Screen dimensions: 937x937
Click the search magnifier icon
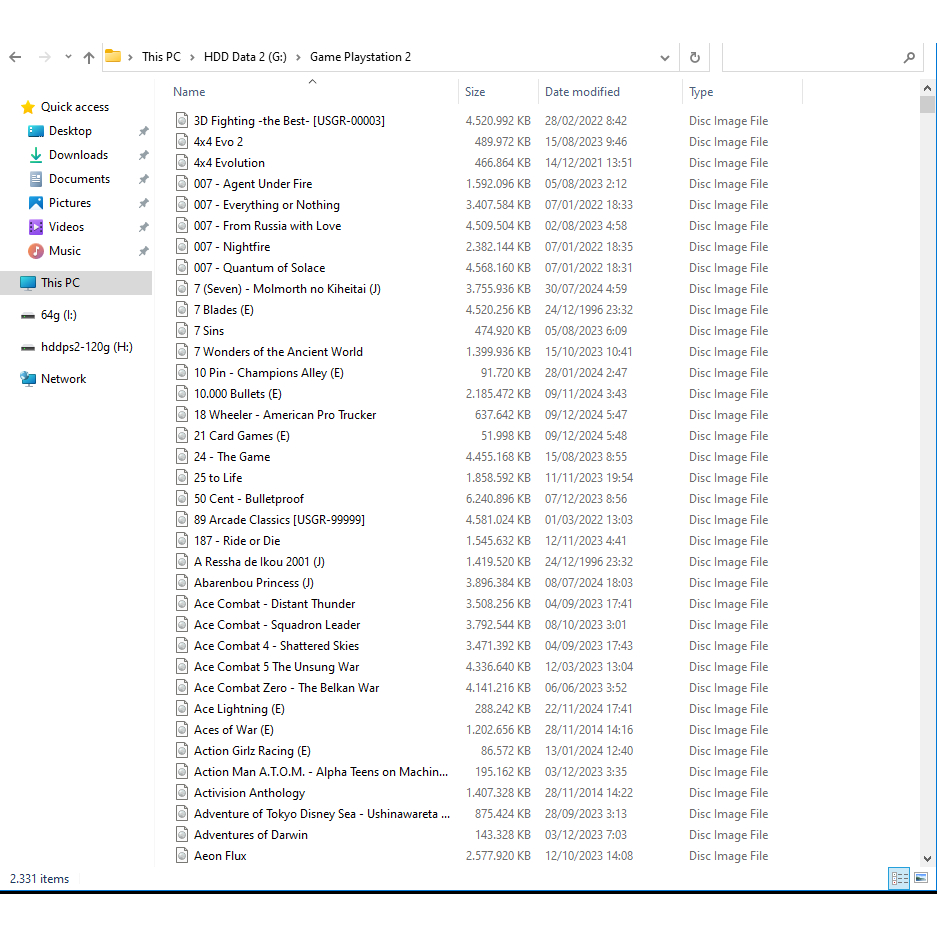[x=909, y=57]
